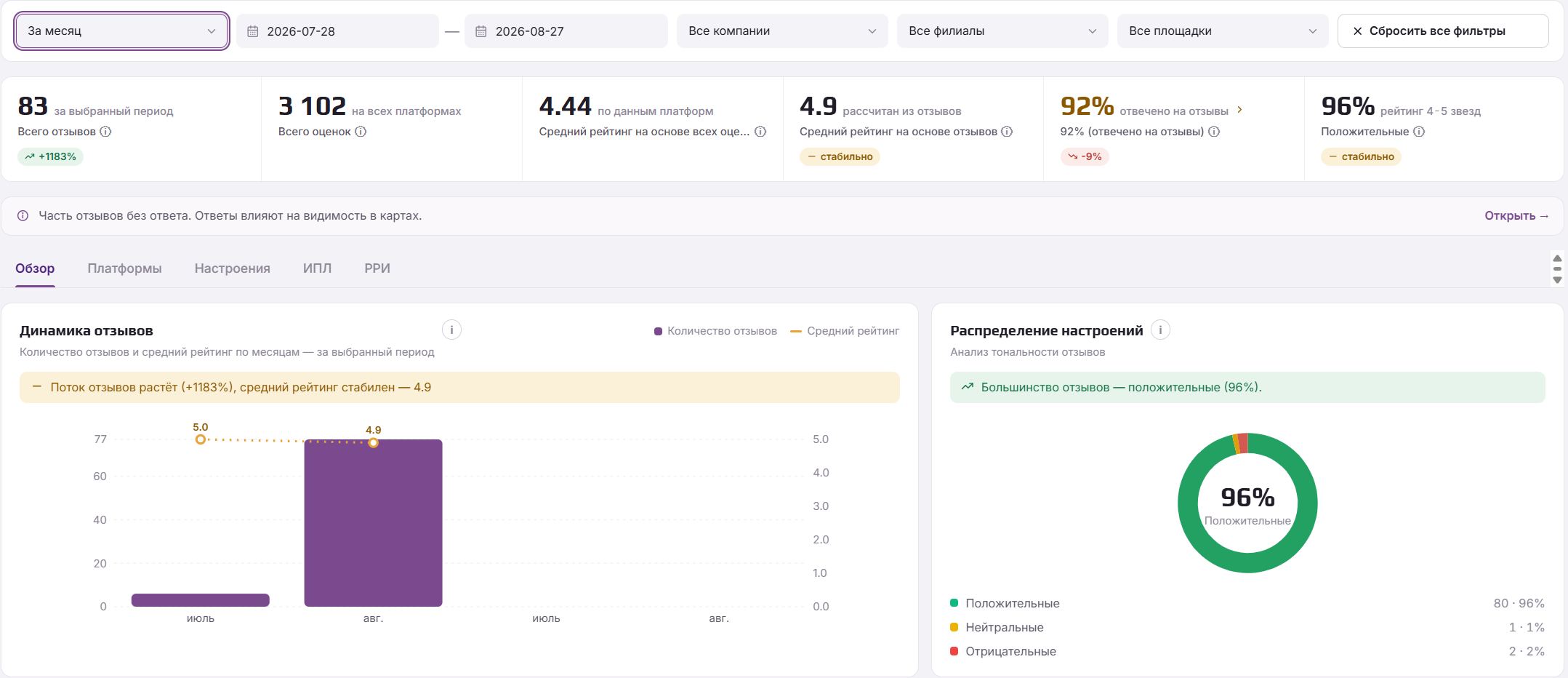Click the 5.0 rating point on chart
The height and width of the screenshot is (678, 1568).
[x=201, y=439]
